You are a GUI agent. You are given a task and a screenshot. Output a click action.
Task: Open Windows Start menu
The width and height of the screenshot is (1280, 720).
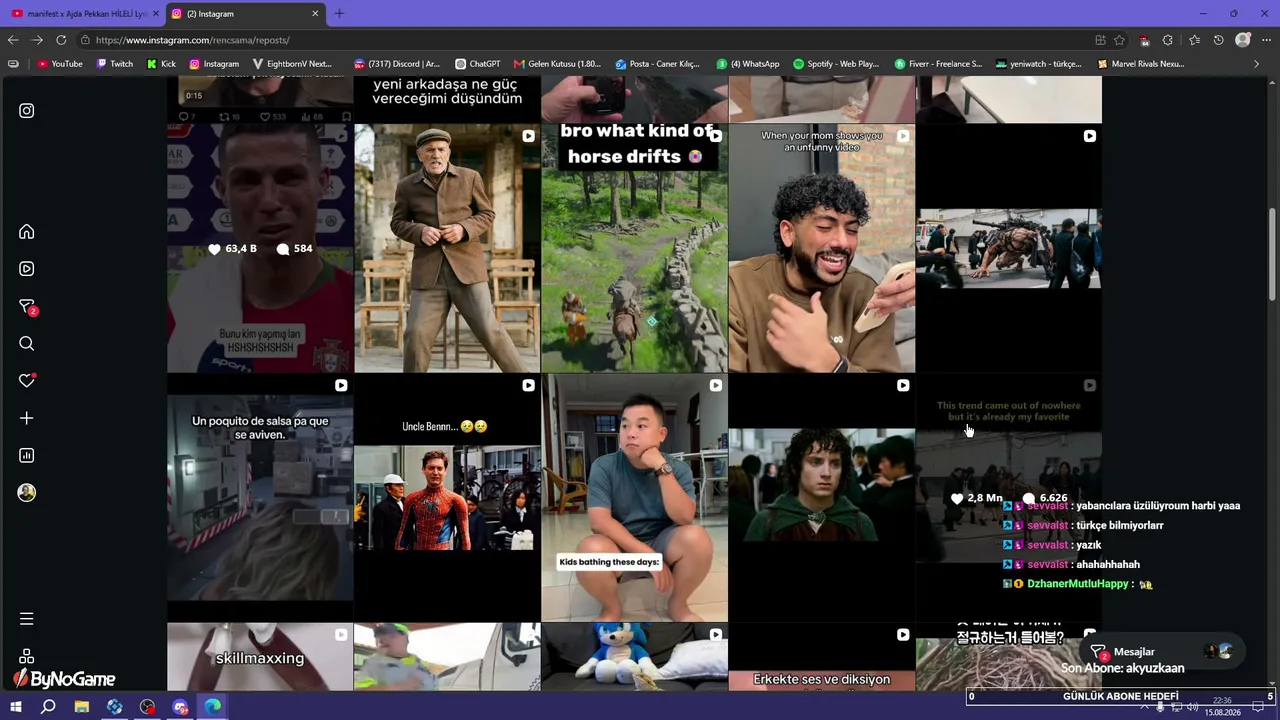[16, 707]
